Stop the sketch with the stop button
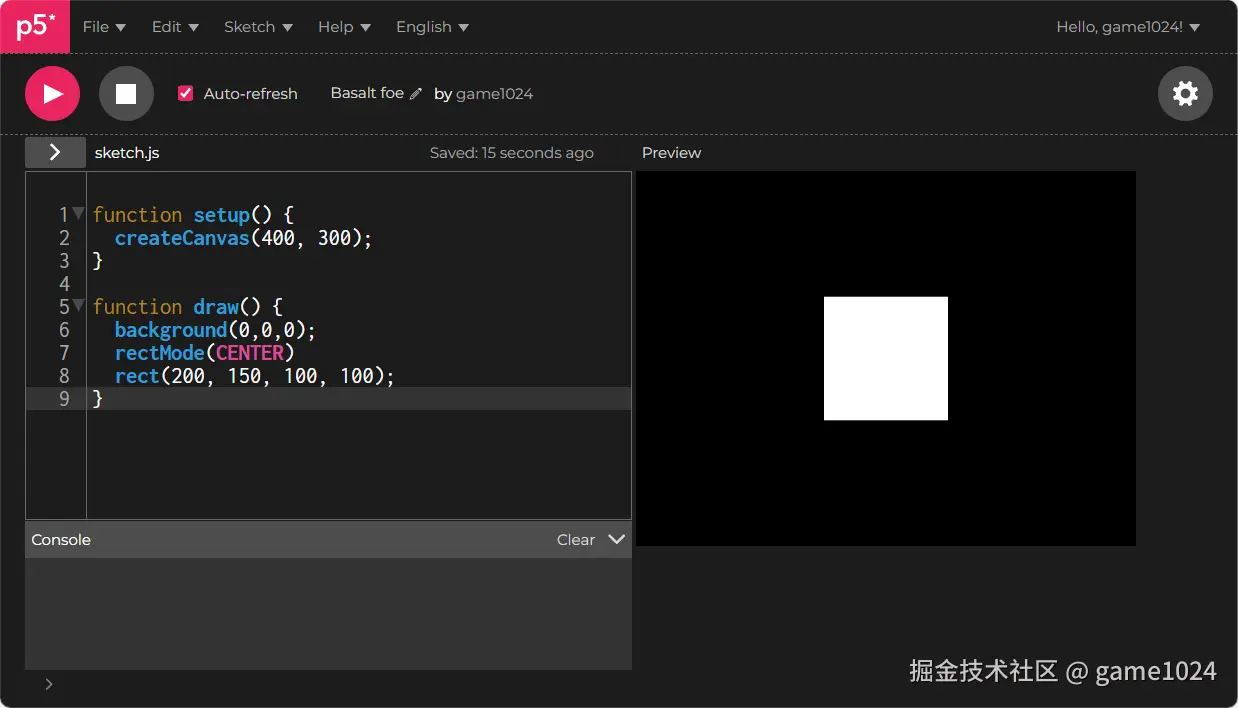This screenshot has width=1238, height=708. coord(126,94)
